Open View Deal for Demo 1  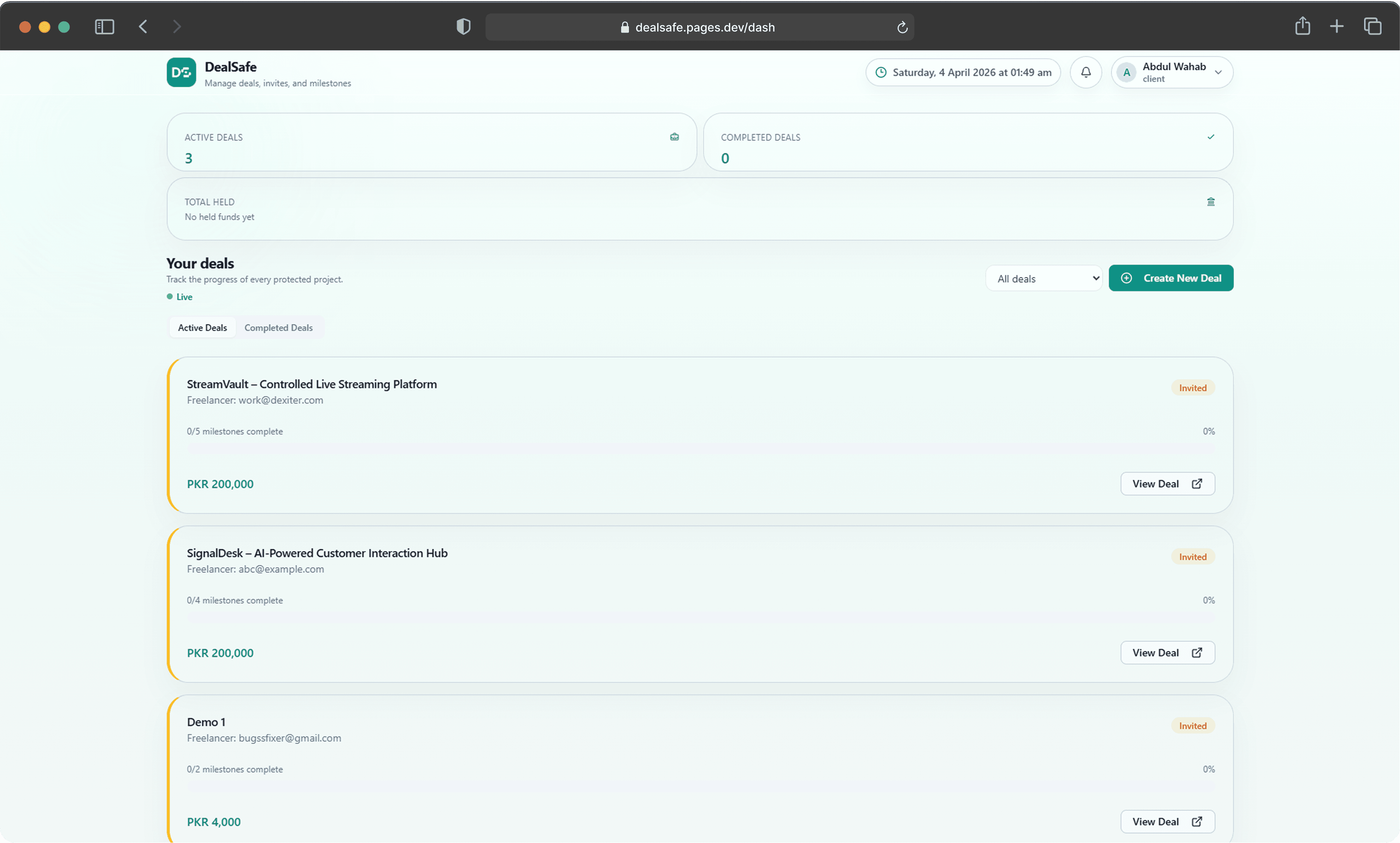tap(1167, 822)
